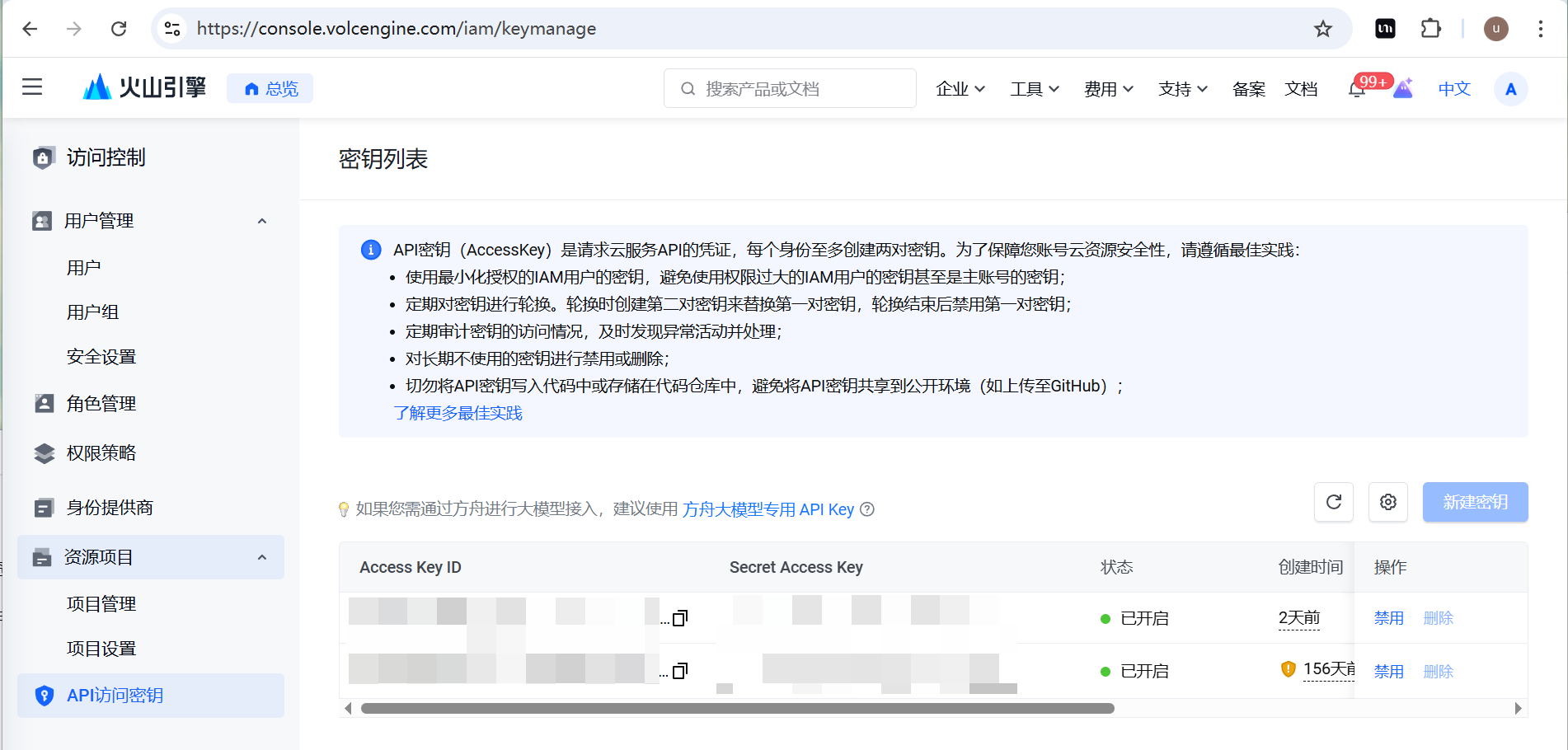Select 用户组 in the sidebar
The image size is (1568, 750).
point(93,312)
